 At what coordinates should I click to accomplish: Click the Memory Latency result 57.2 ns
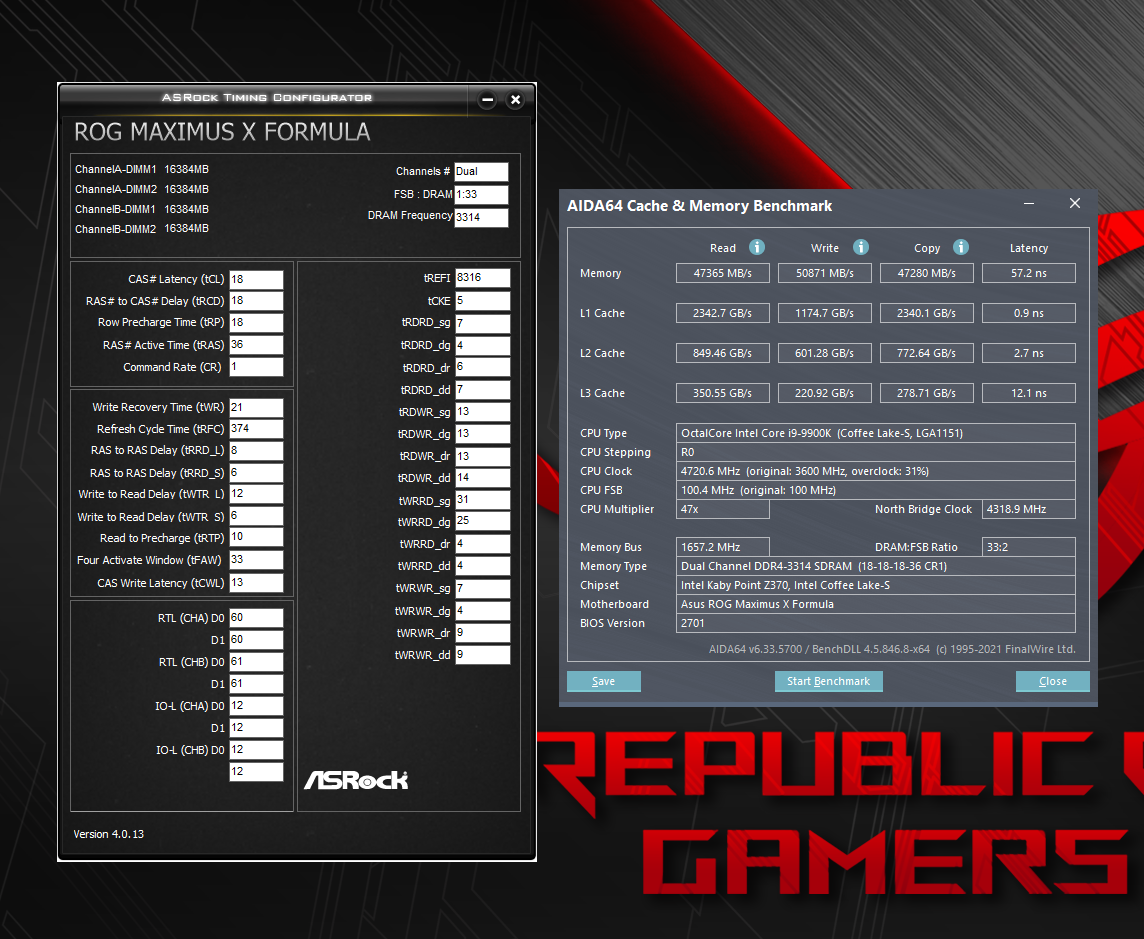(x=1028, y=273)
